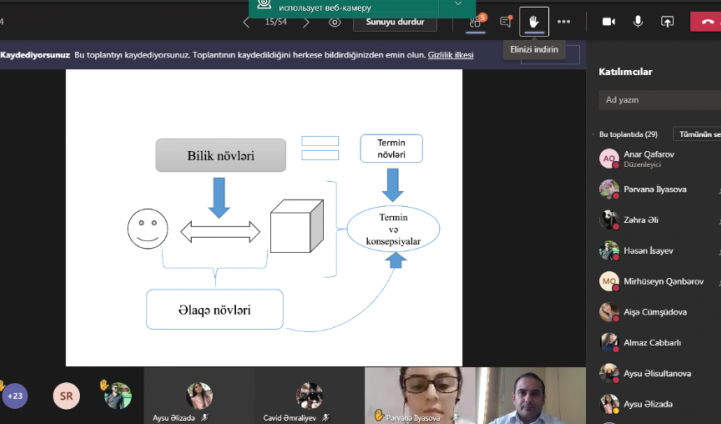The height and width of the screenshot is (424, 721).
Task: Click the man's webcam video tile
Action: click(531, 395)
